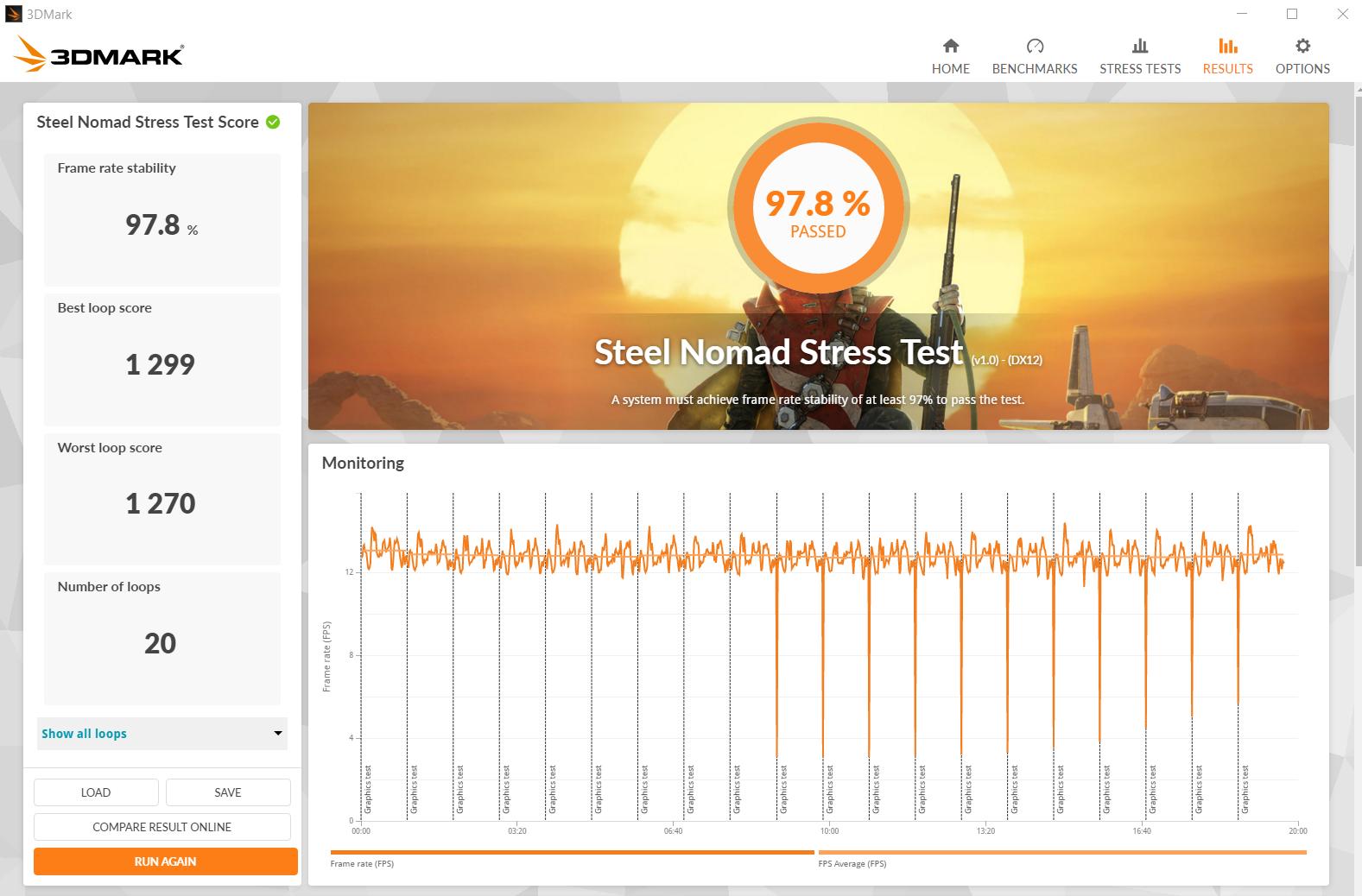
Task: Click the frame rate stability requirement text
Action: pyautogui.click(x=818, y=400)
